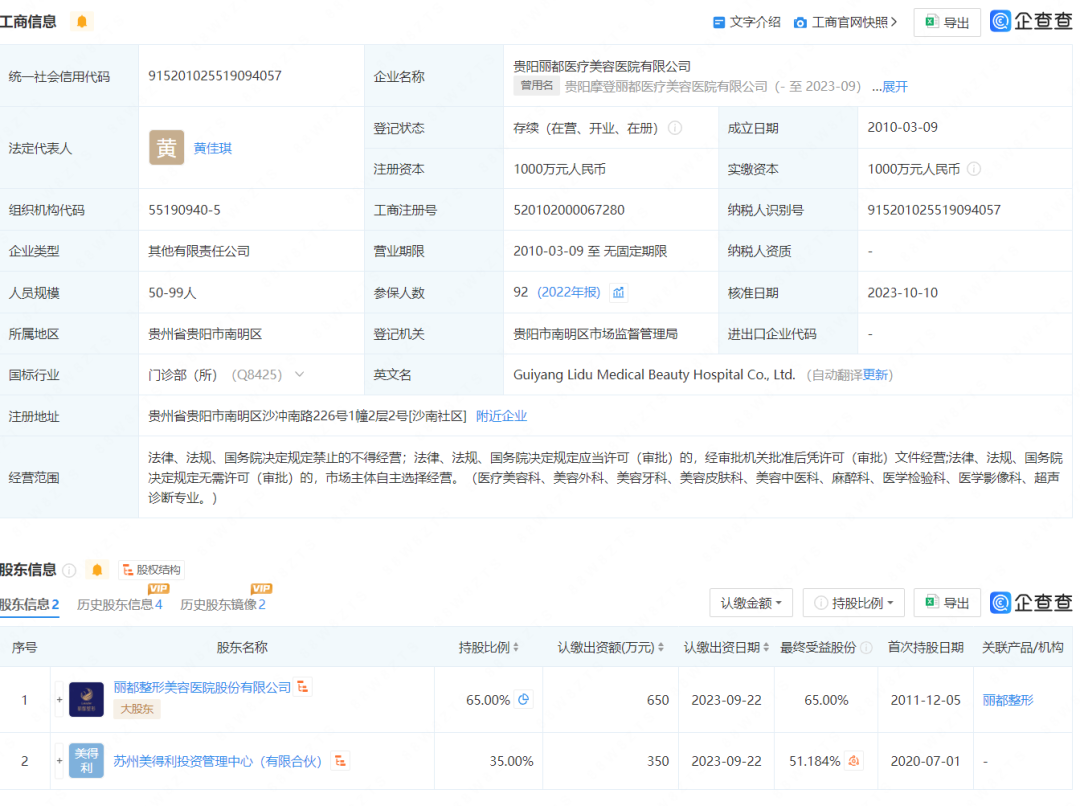Sort by 认缴出资日期 column header
This screenshot has height=806, width=1080.
click(726, 648)
